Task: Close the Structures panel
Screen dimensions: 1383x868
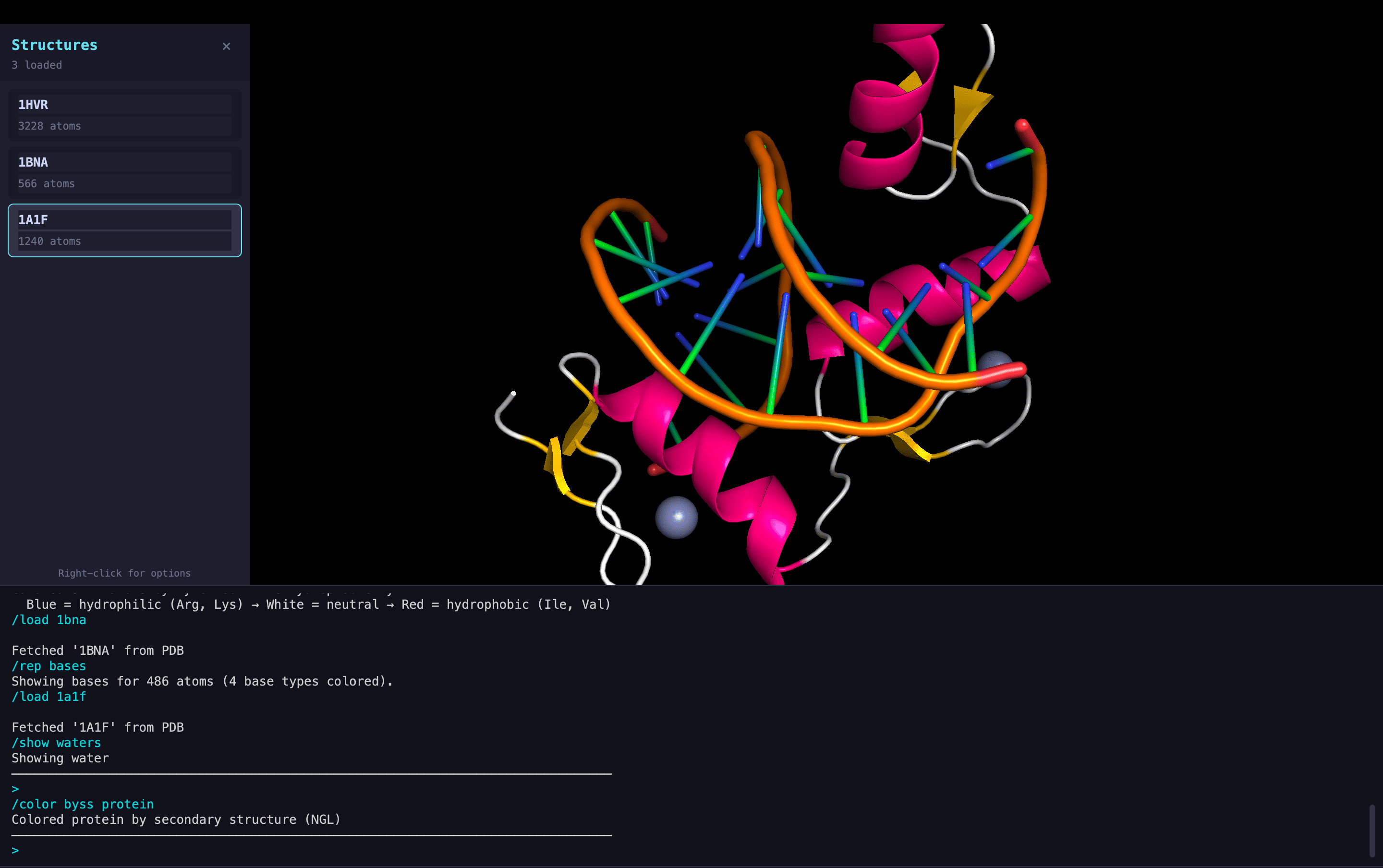Action: [226, 46]
